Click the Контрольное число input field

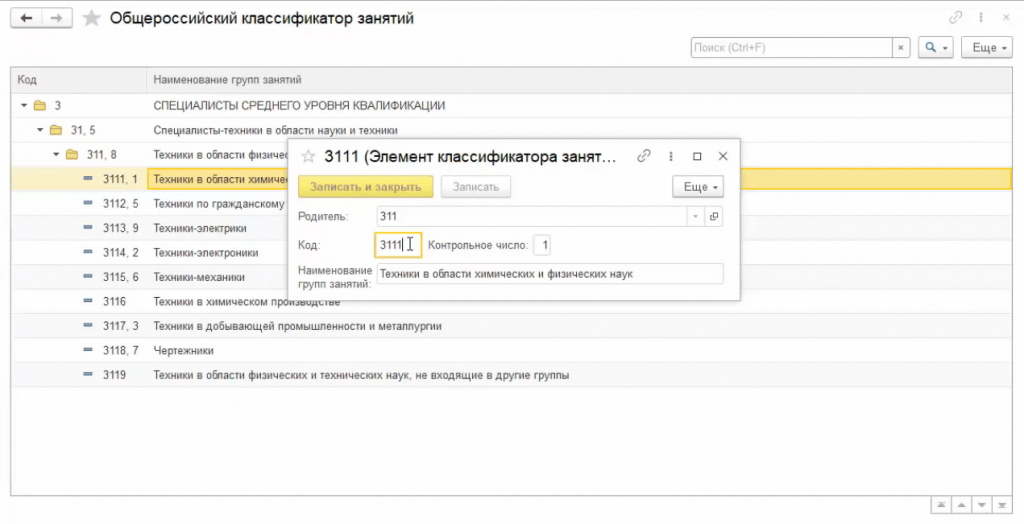541,245
